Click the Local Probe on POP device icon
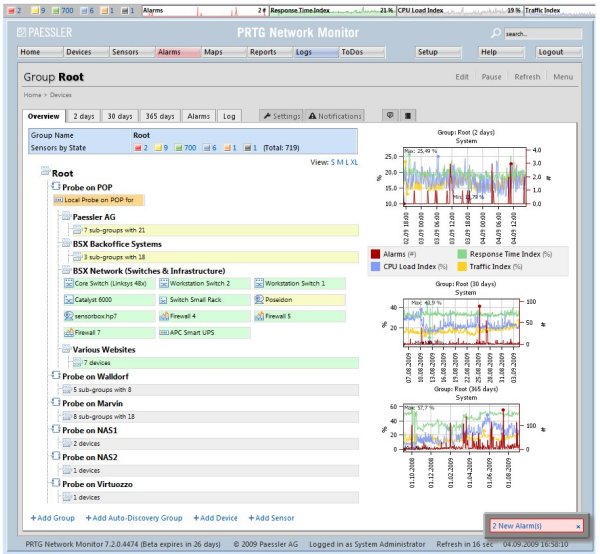The width and height of the screenshot is (600, 554). (x=59, y=200)
